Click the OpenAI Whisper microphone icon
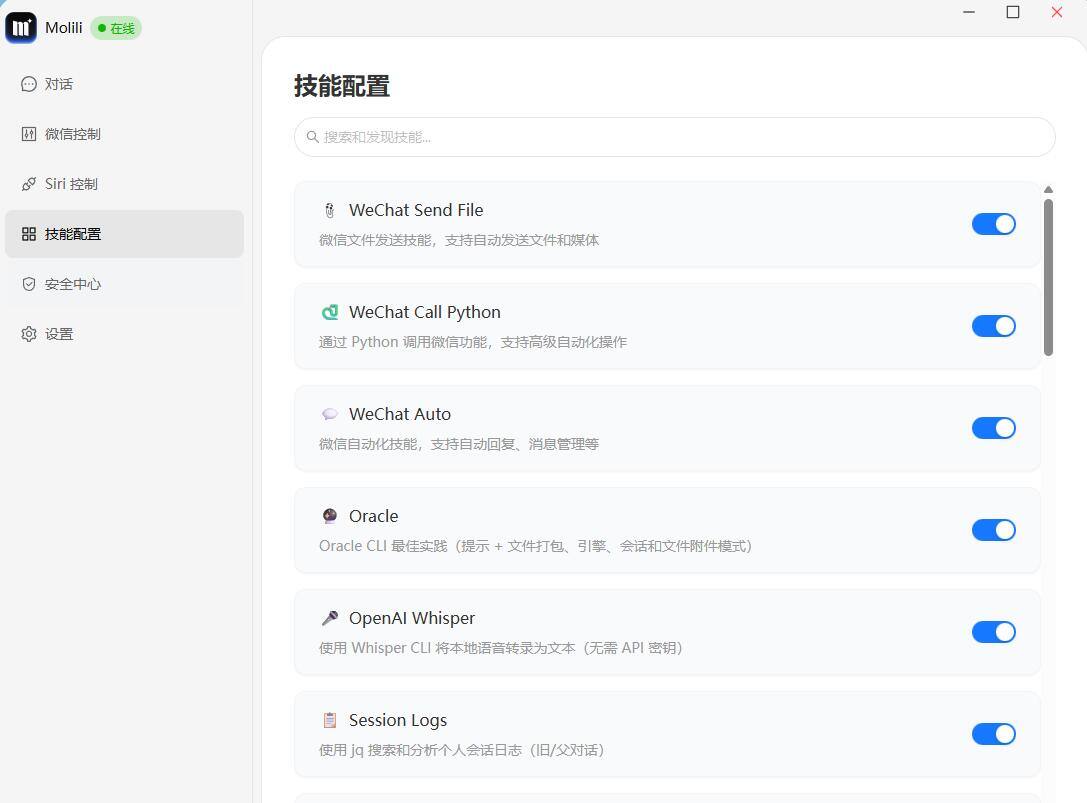1087x803 pixels. click(x=329, y=618)
